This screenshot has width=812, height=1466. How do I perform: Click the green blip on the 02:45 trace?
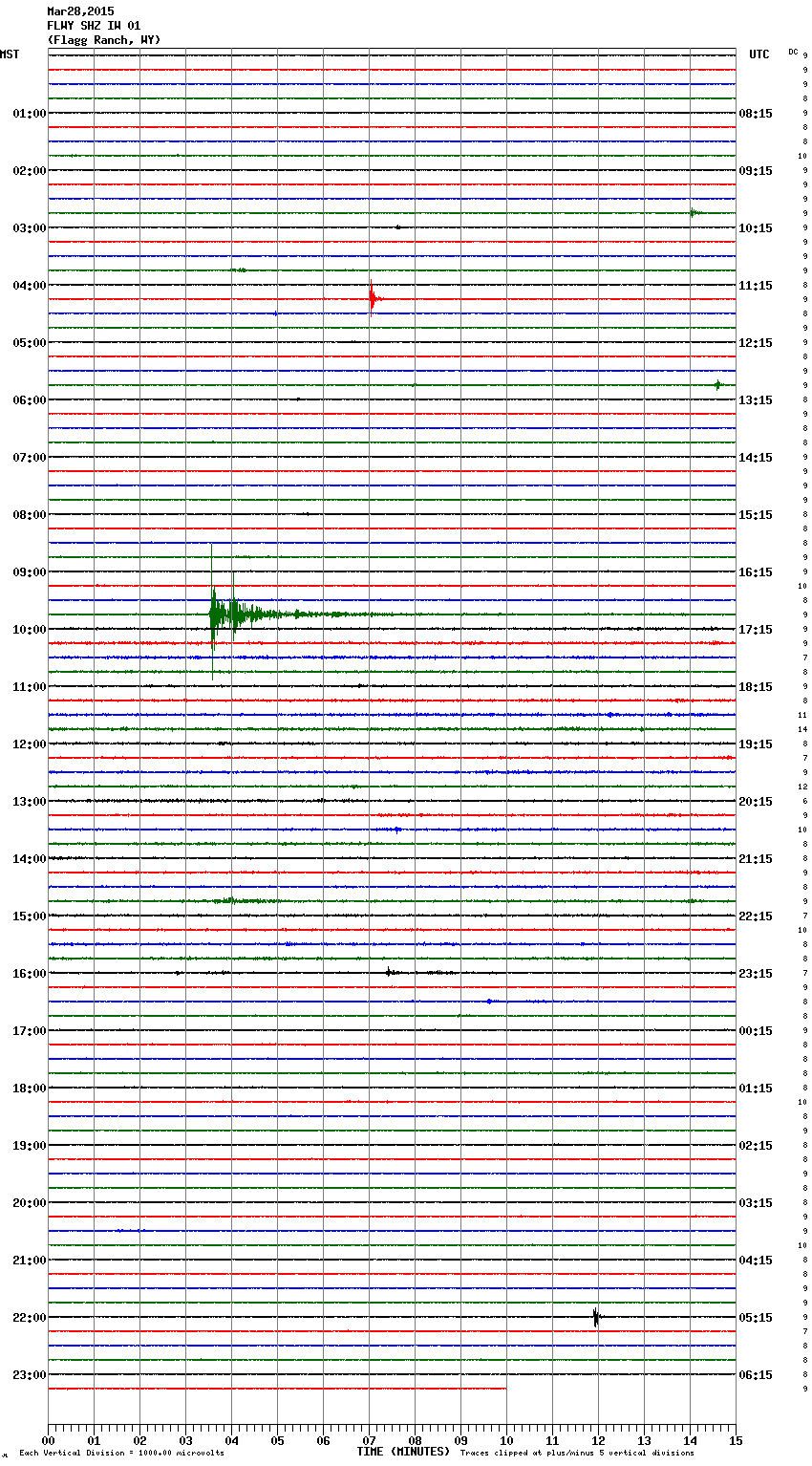pyautogui.click(x=696, y=212)
